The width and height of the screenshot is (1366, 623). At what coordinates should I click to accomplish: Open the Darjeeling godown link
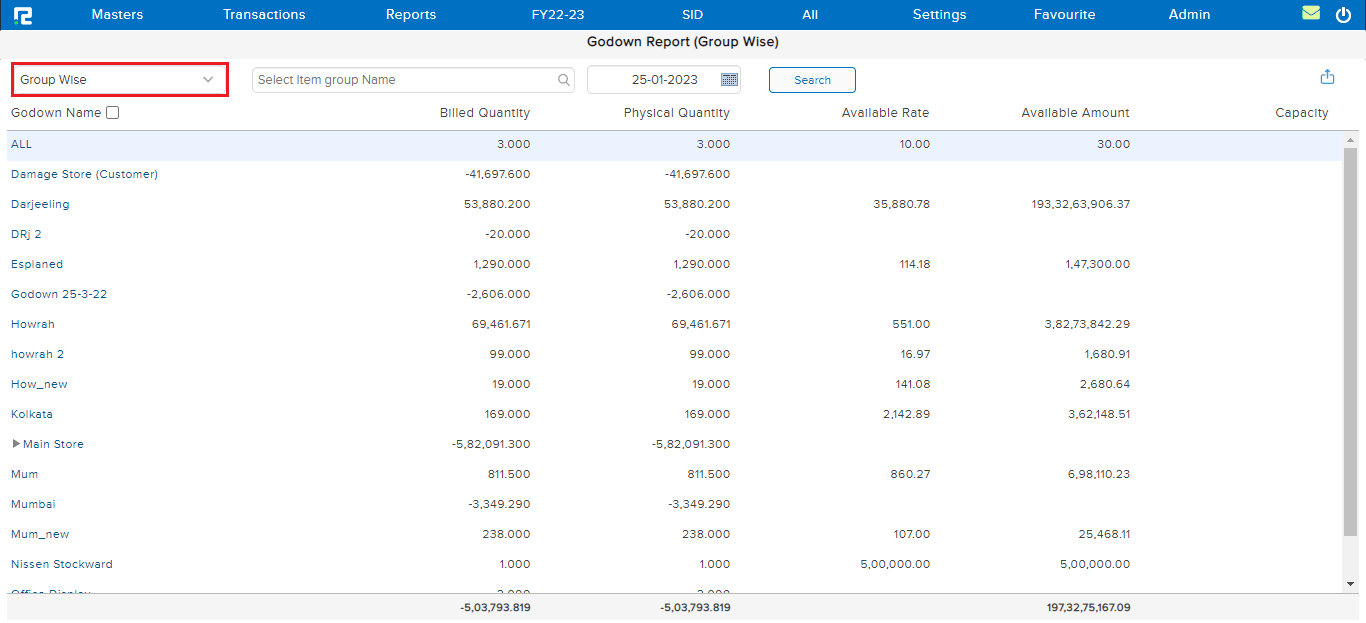[40, 204]
